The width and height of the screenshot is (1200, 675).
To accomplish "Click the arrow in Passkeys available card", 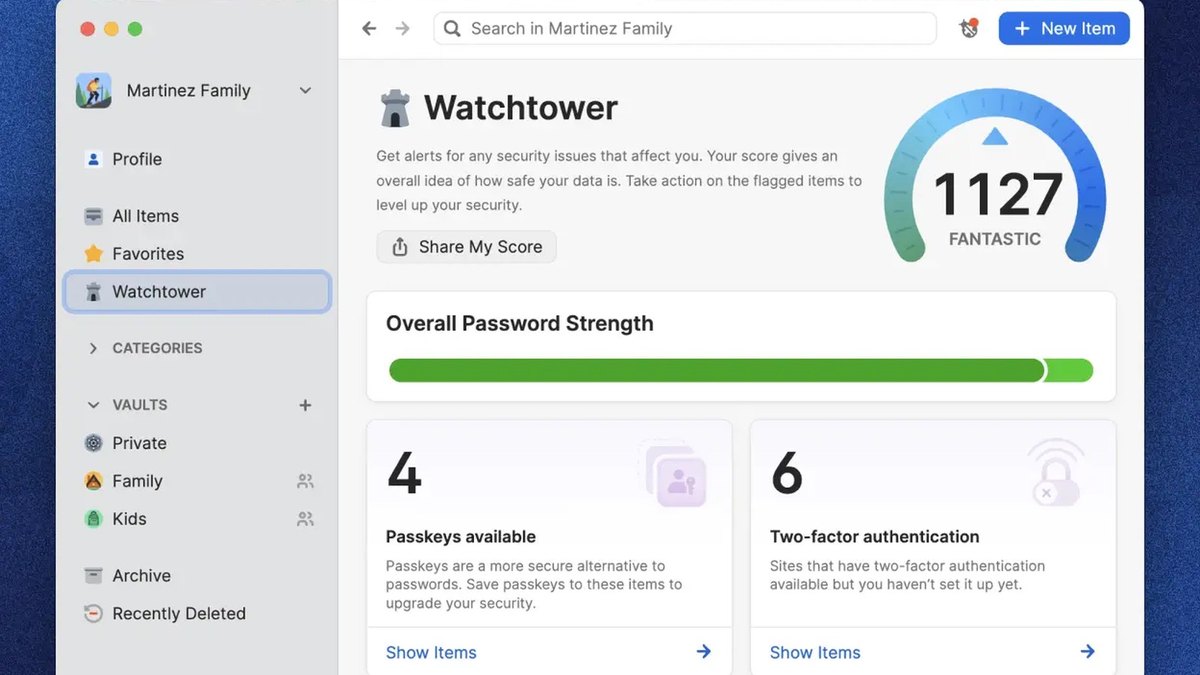I will (x=704, y=652).
